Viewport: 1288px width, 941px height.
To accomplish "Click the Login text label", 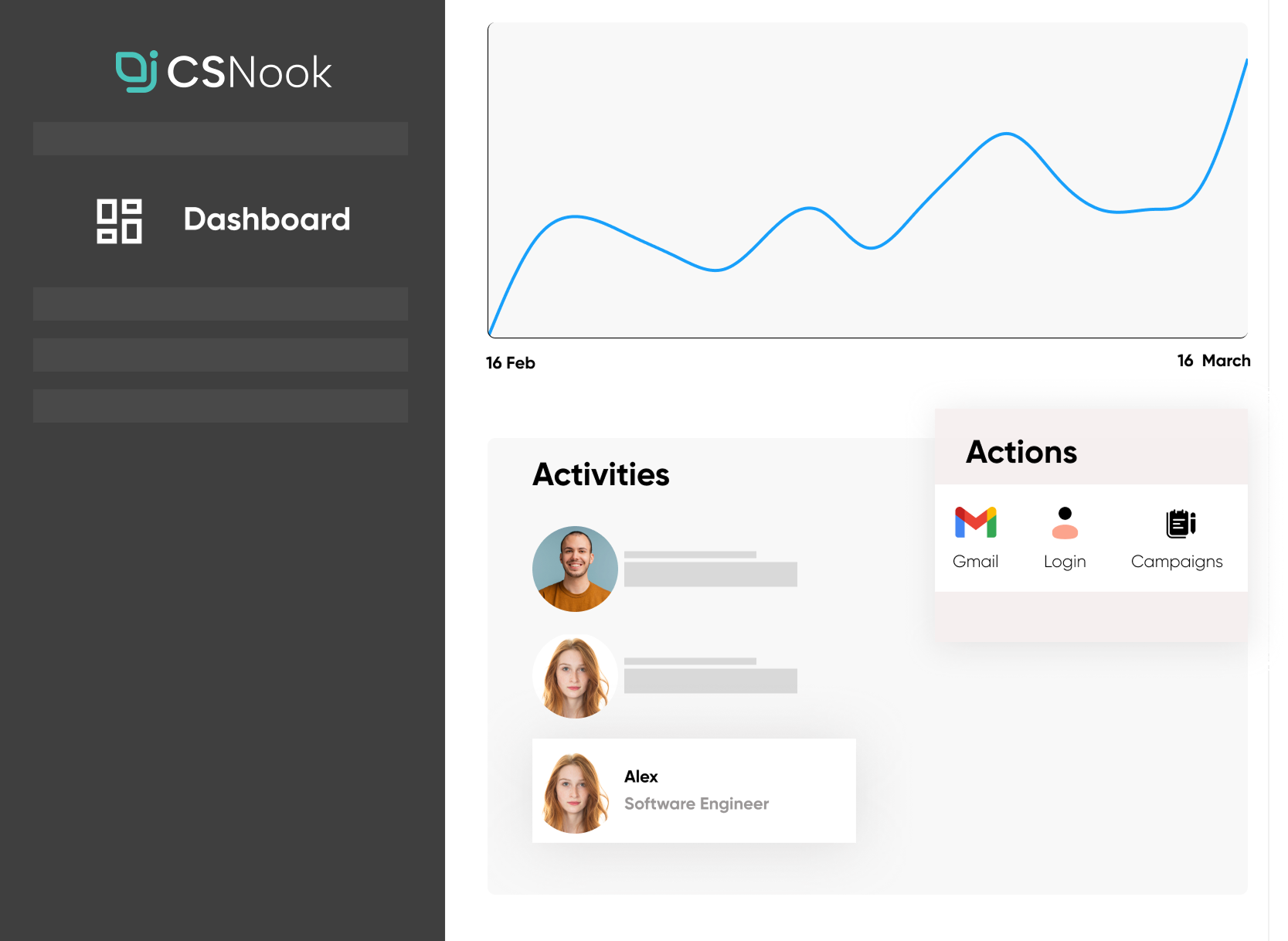I will (1064, 562).
